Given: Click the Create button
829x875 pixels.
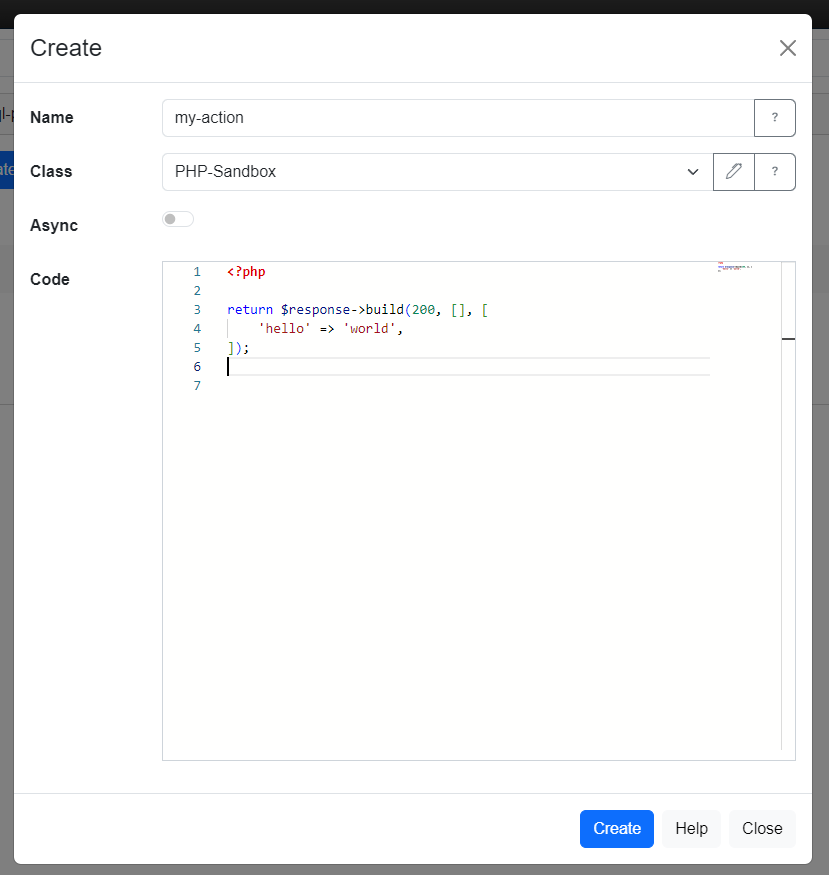Looking at the screenshot, I should click(616, 828).
